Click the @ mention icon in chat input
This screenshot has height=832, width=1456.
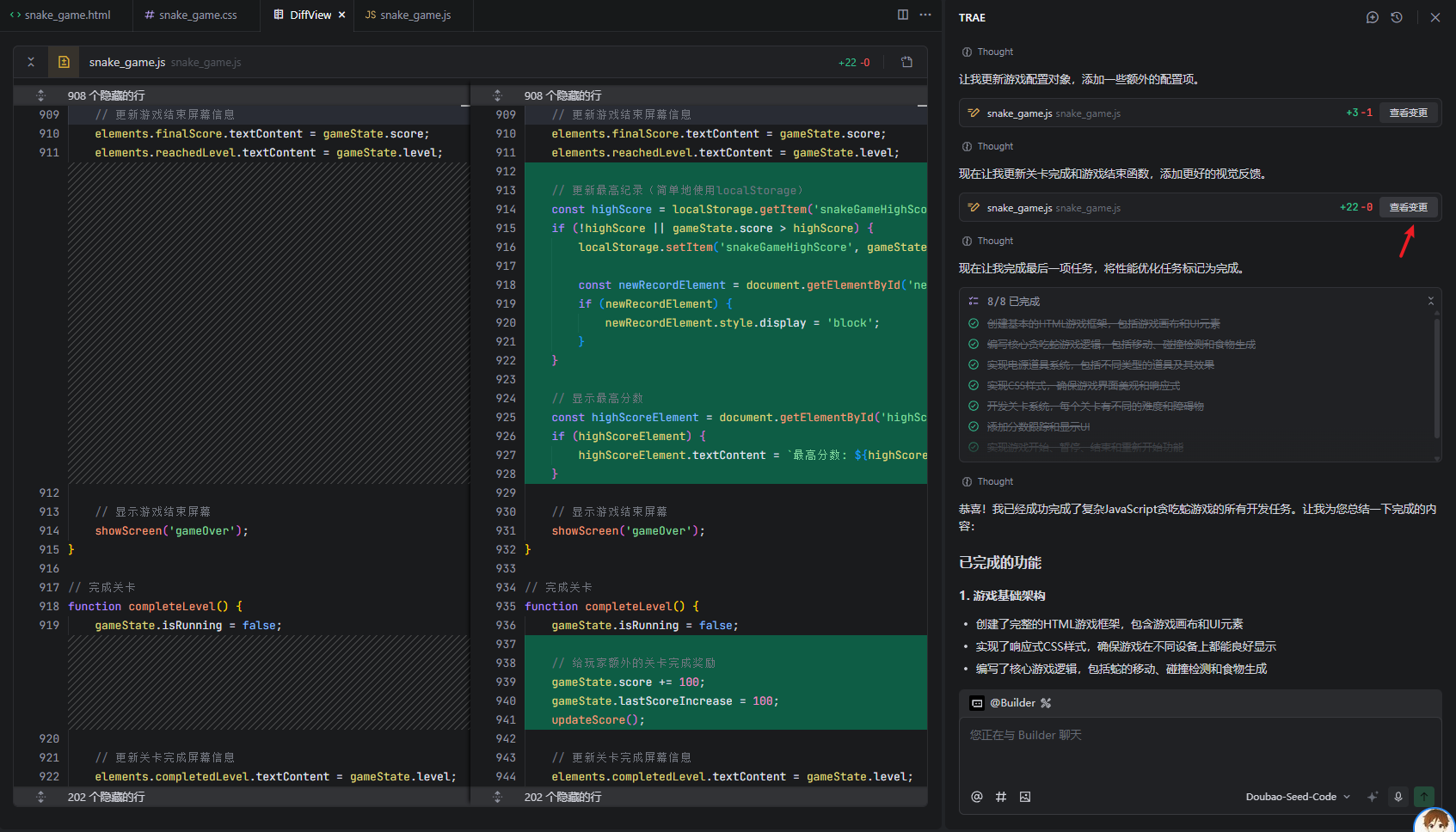pyautogui.click(x=976, y=797)
